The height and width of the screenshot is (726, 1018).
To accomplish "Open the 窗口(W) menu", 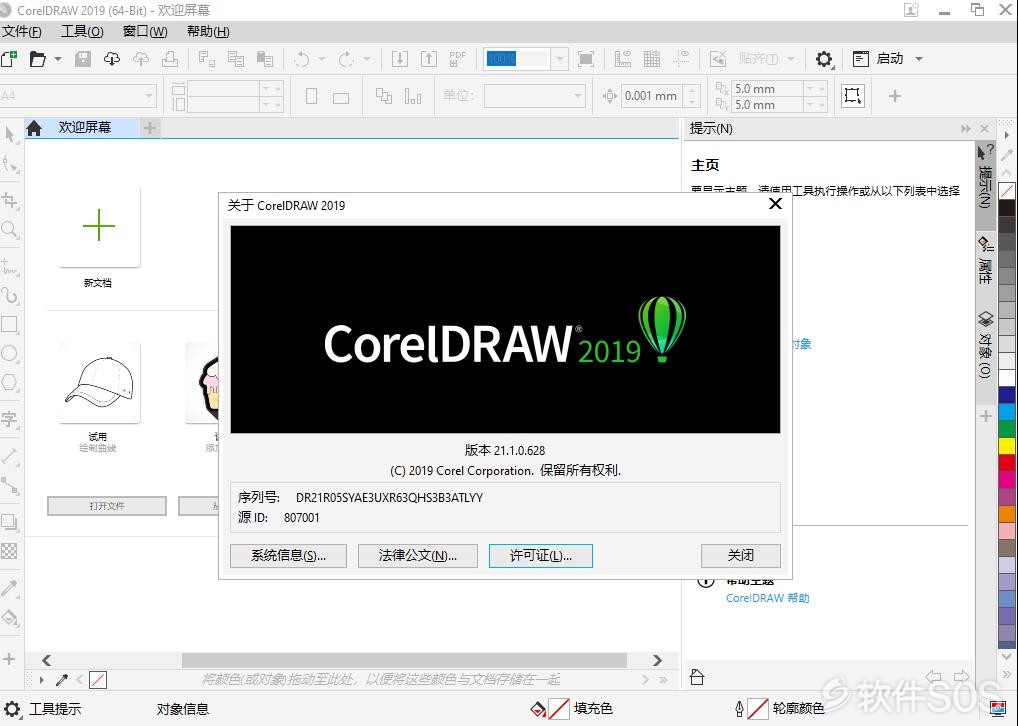I will (x=145, y=32).
